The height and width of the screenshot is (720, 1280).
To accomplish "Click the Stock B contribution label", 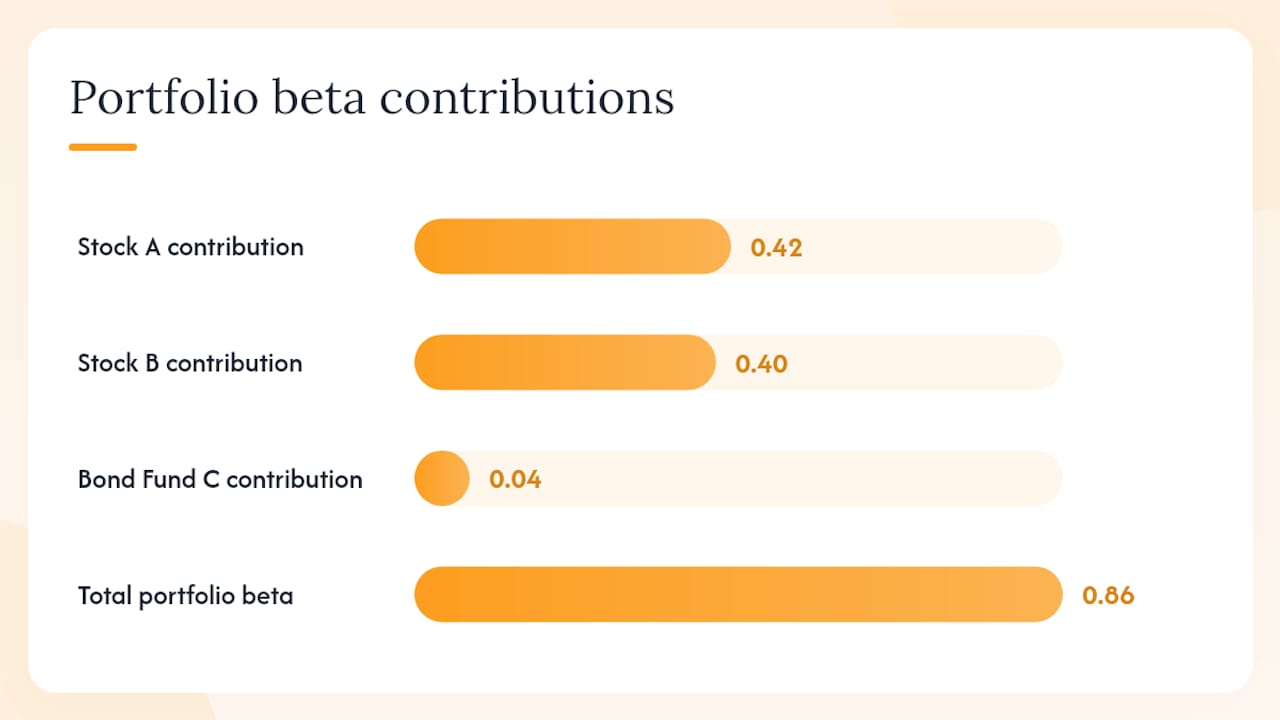I will (190, 363).
